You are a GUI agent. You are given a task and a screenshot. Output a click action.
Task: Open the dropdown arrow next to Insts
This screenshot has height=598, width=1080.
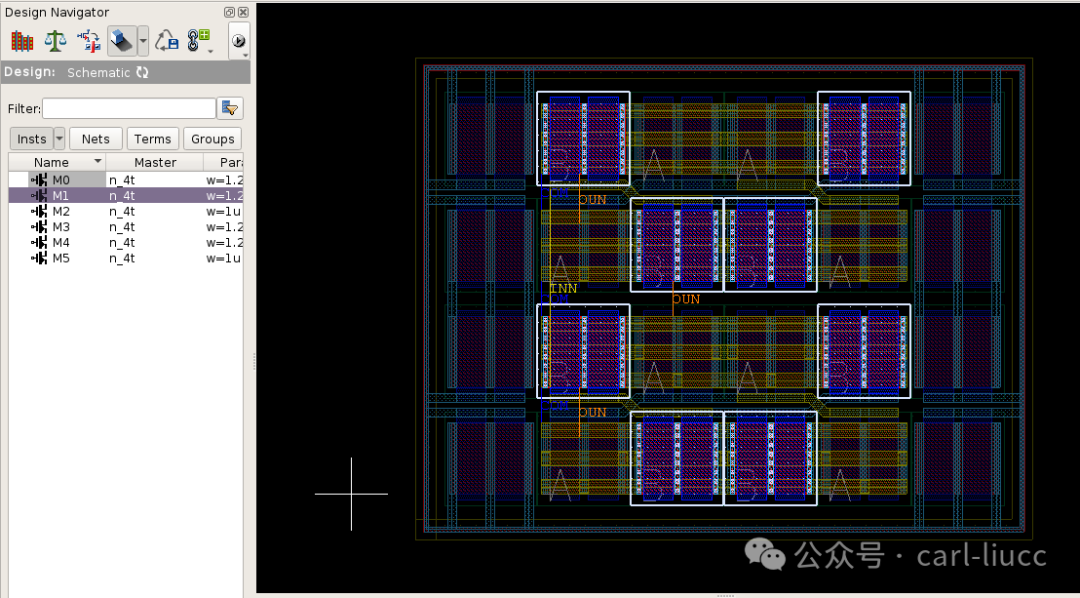(59, 138)
